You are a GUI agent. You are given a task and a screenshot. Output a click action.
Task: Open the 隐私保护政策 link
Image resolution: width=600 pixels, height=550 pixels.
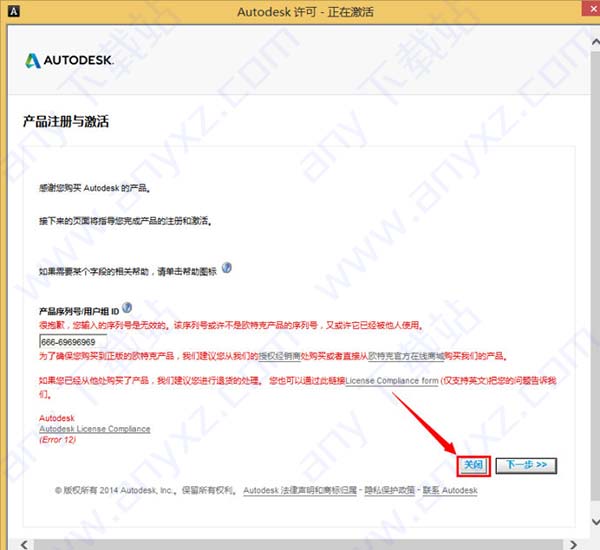(390, 490)
